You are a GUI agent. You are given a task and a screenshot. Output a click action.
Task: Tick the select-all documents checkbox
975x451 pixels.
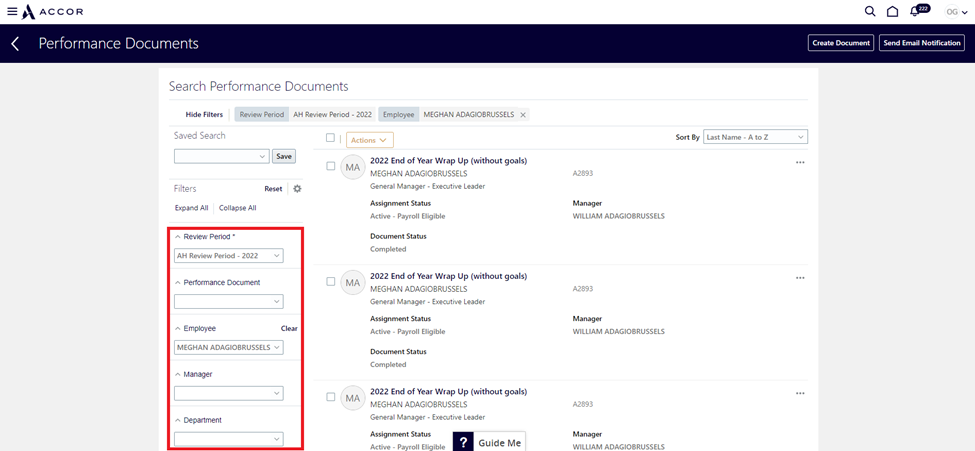[x=330, y=138]
